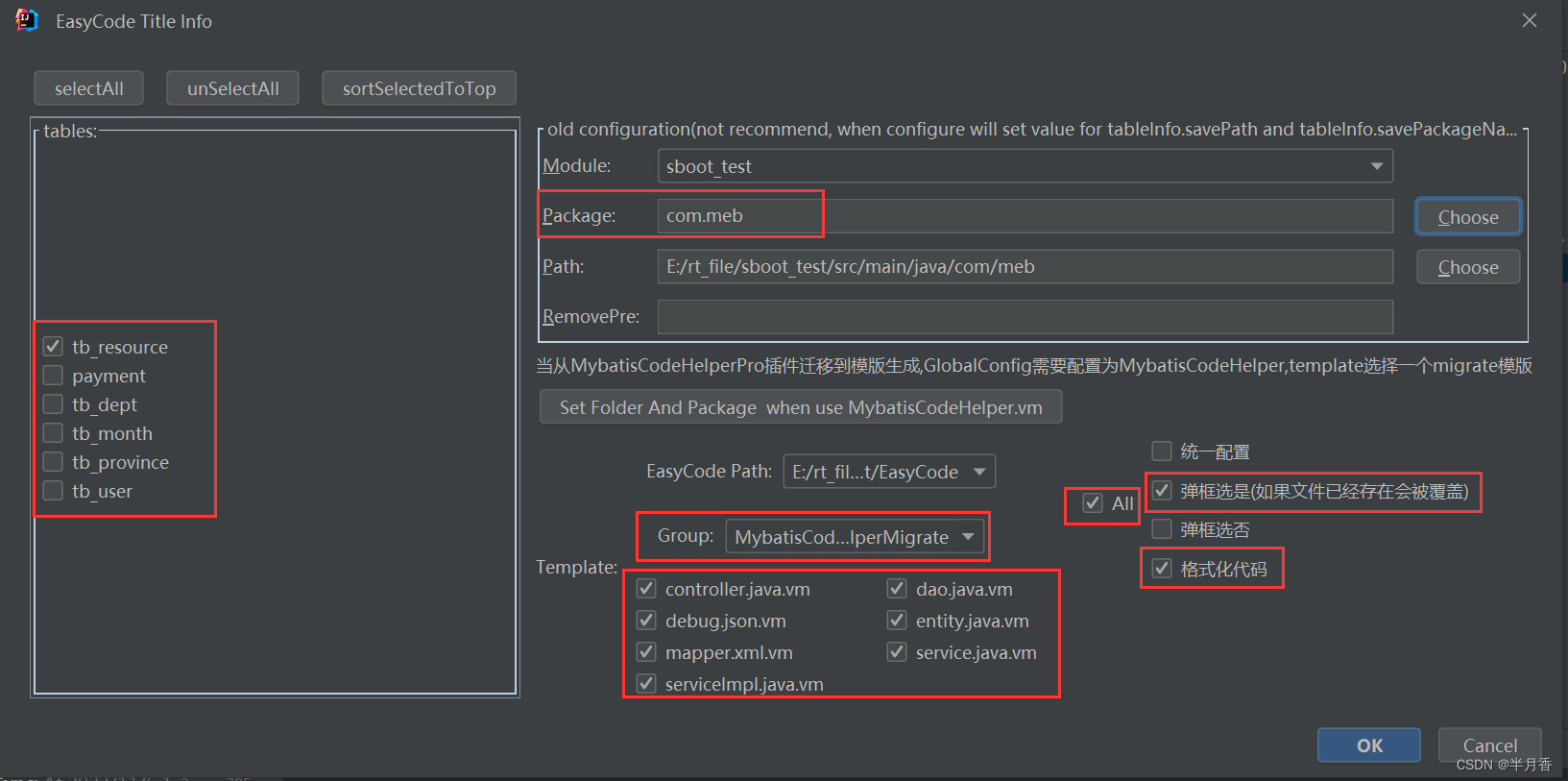Enable the 统一配置 checkbox

point(1162,451)
